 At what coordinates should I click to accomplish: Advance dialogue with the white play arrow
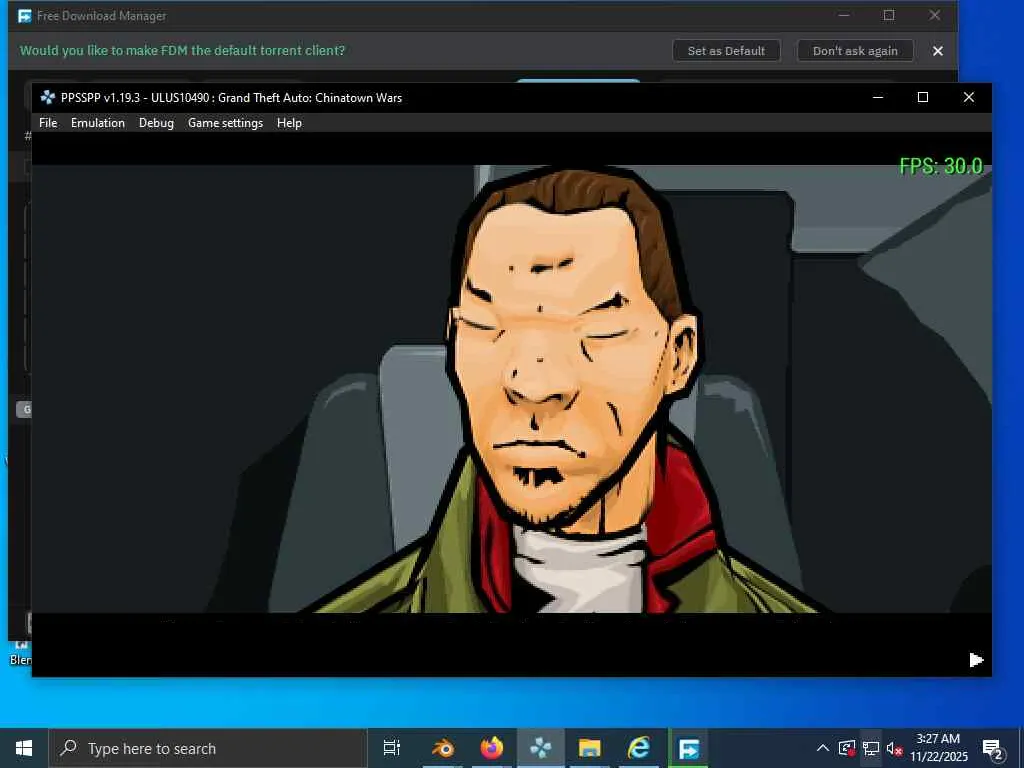point(976,660)
